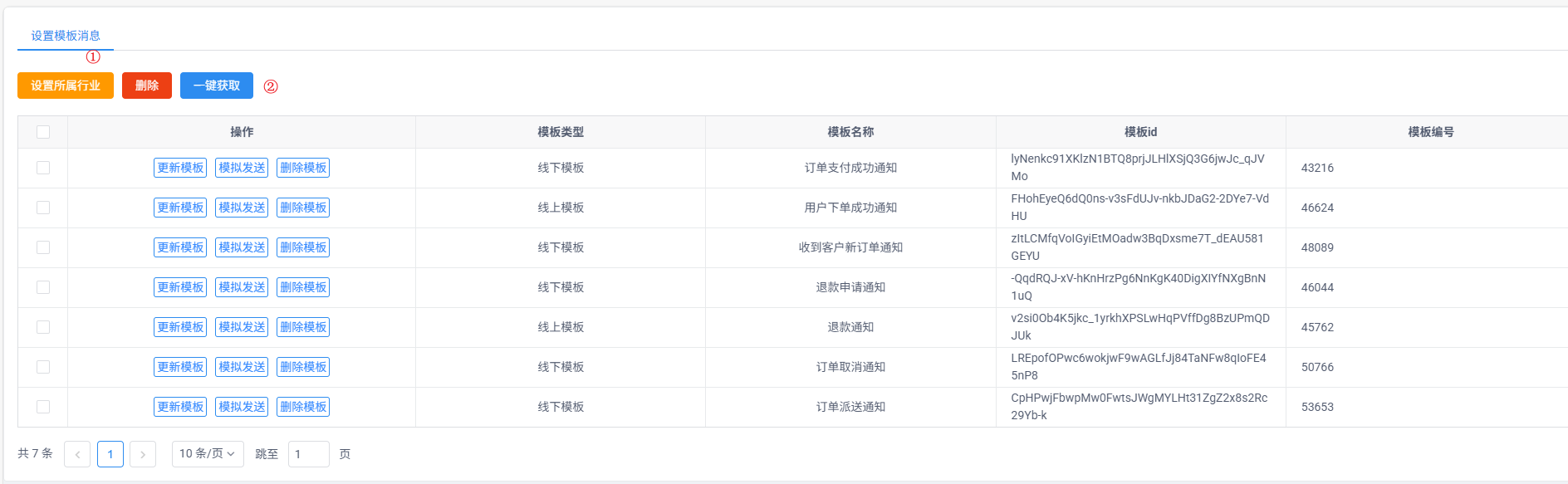Click the red 删除 button

coord(147,86)
